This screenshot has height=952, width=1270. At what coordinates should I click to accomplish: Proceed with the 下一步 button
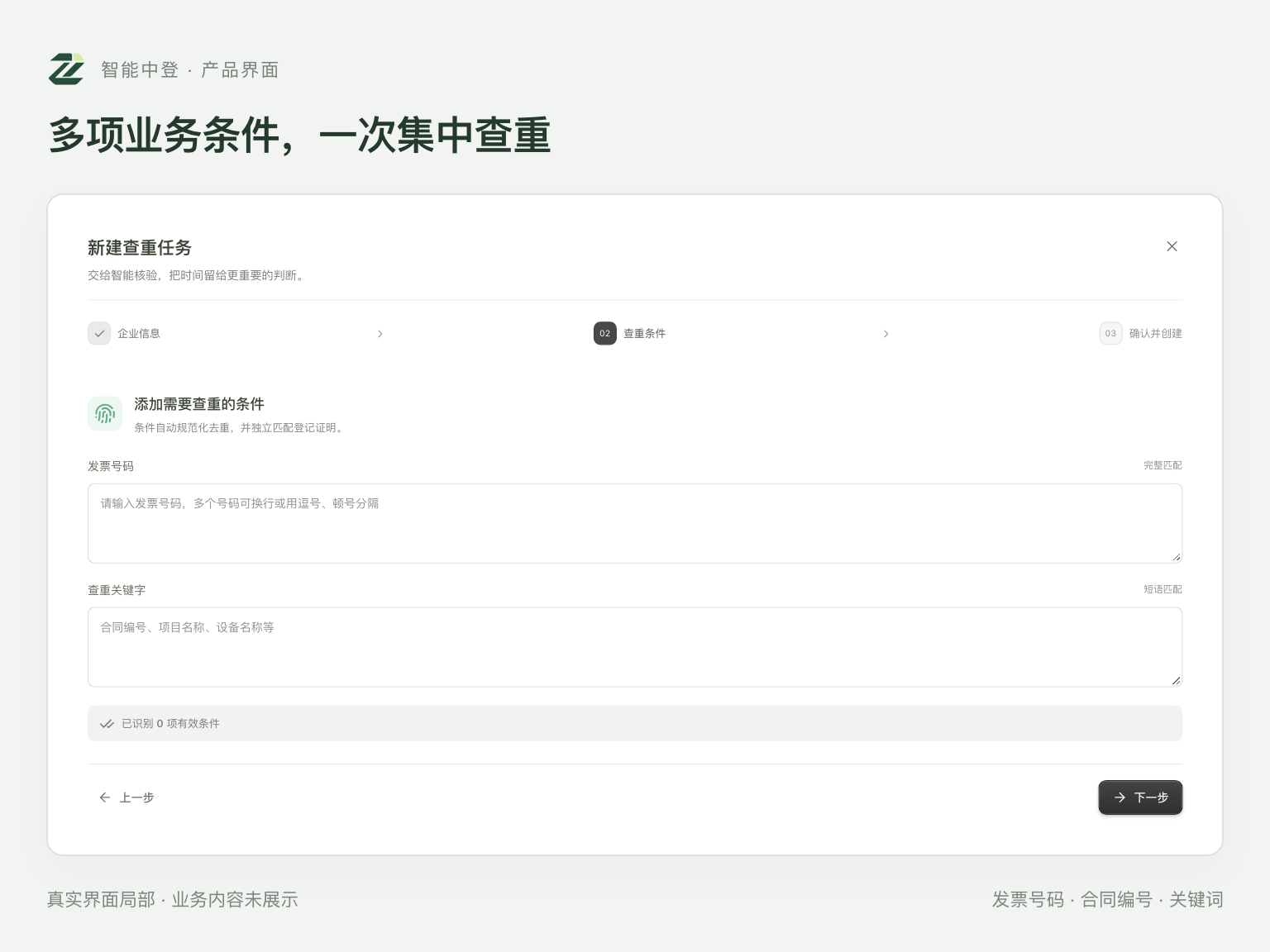pyautogui.click(x=1140, y=797)
